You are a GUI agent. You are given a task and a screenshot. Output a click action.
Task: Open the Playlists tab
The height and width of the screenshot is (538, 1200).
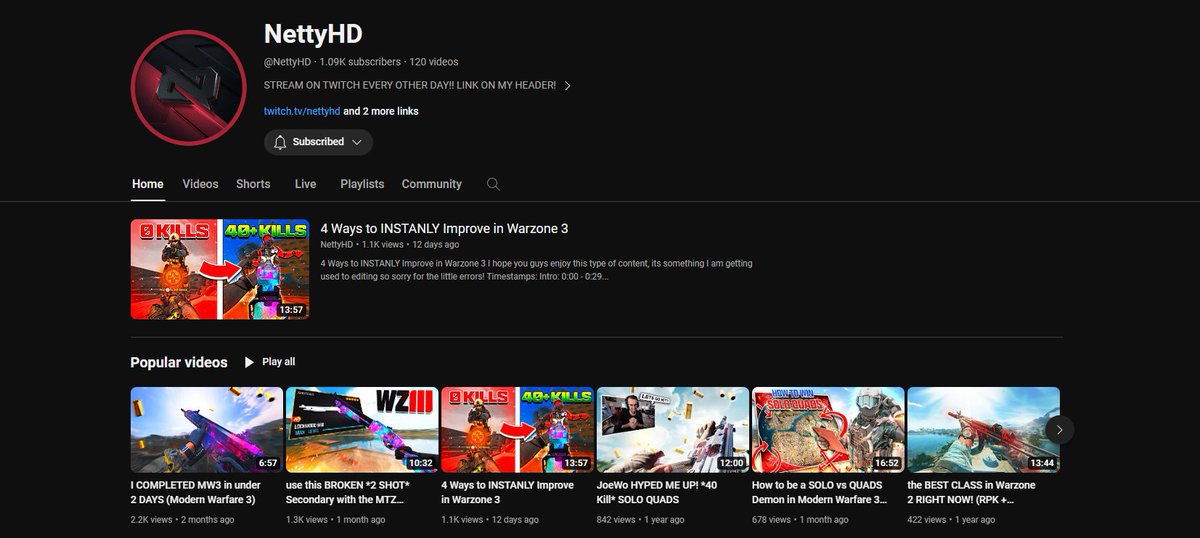[x=362, y=184]
